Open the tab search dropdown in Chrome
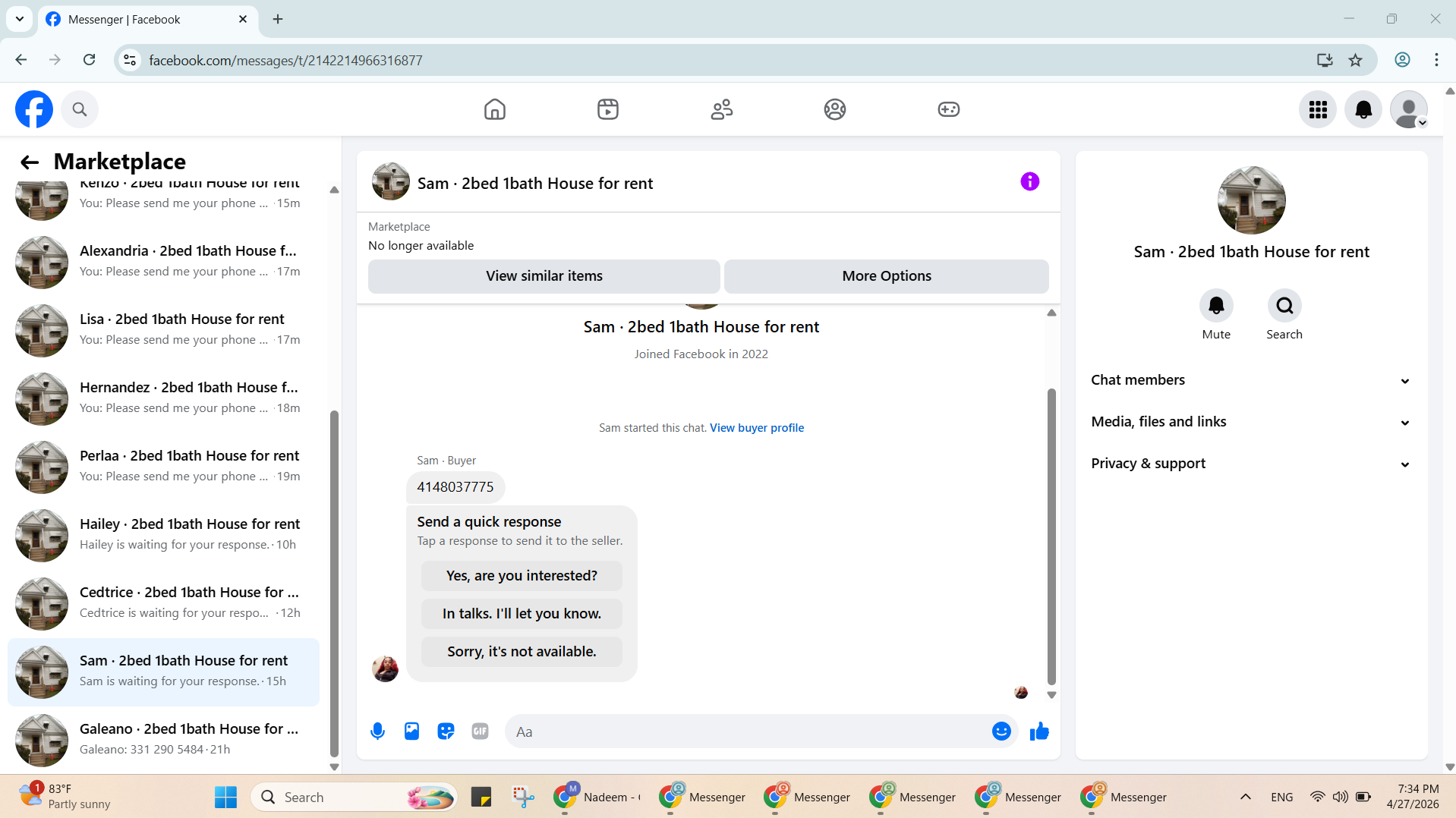 pos(20,19)
